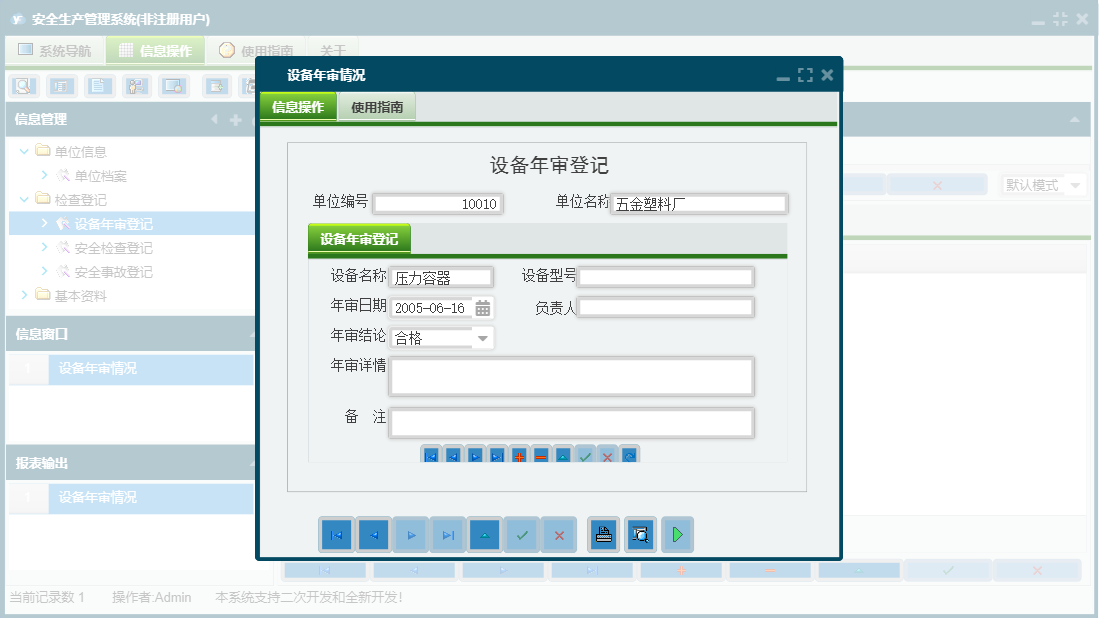Select the magnifier search icon on the toolbar
The image size is (1099, 618).
(21, 86)
